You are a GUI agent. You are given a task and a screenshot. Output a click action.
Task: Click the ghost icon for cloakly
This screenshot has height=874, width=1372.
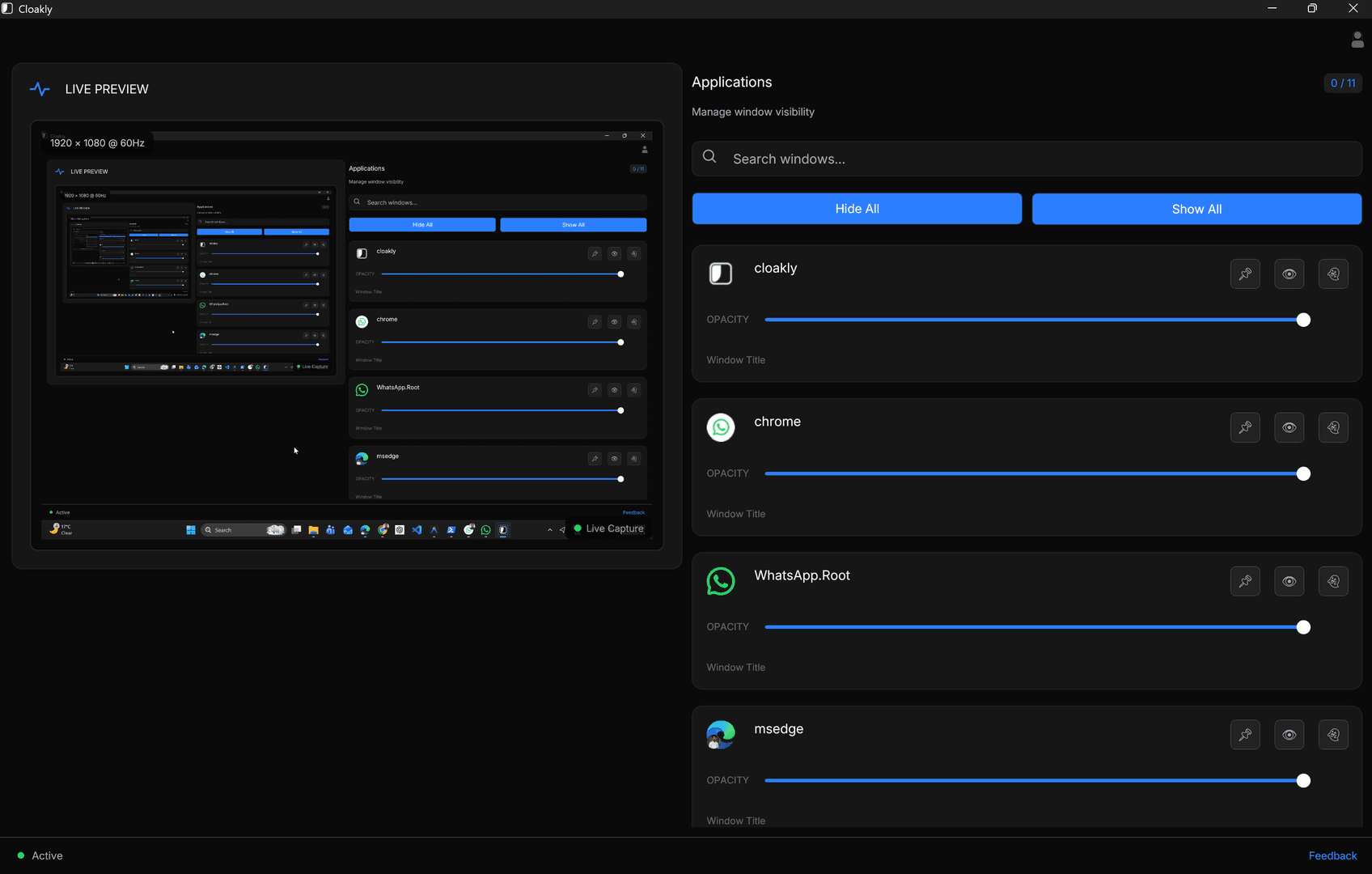[x=1333, y=274]
